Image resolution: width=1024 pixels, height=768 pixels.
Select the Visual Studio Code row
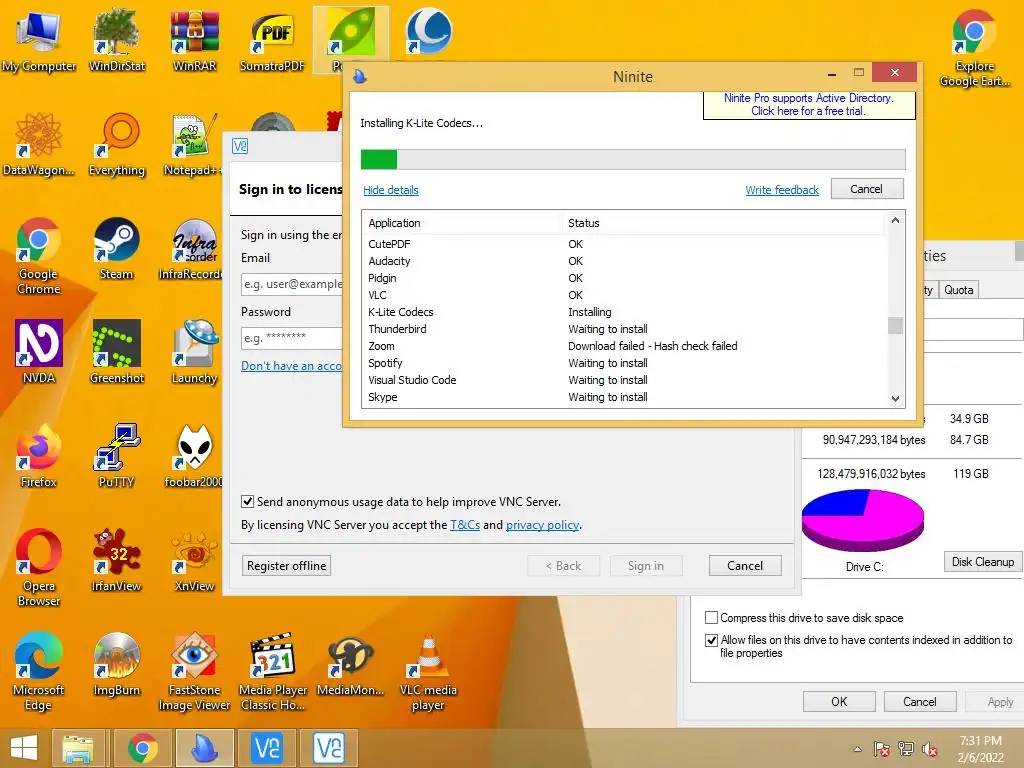point(625,380)
